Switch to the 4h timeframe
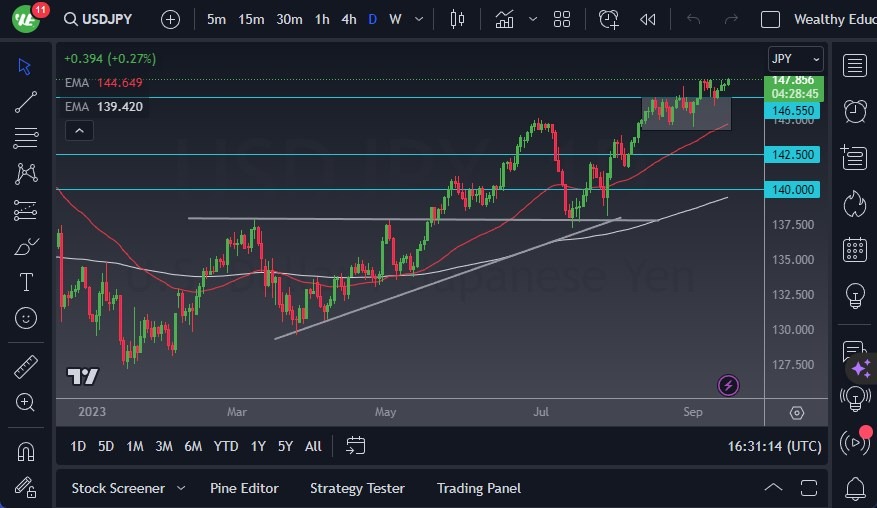 (348, 19)
